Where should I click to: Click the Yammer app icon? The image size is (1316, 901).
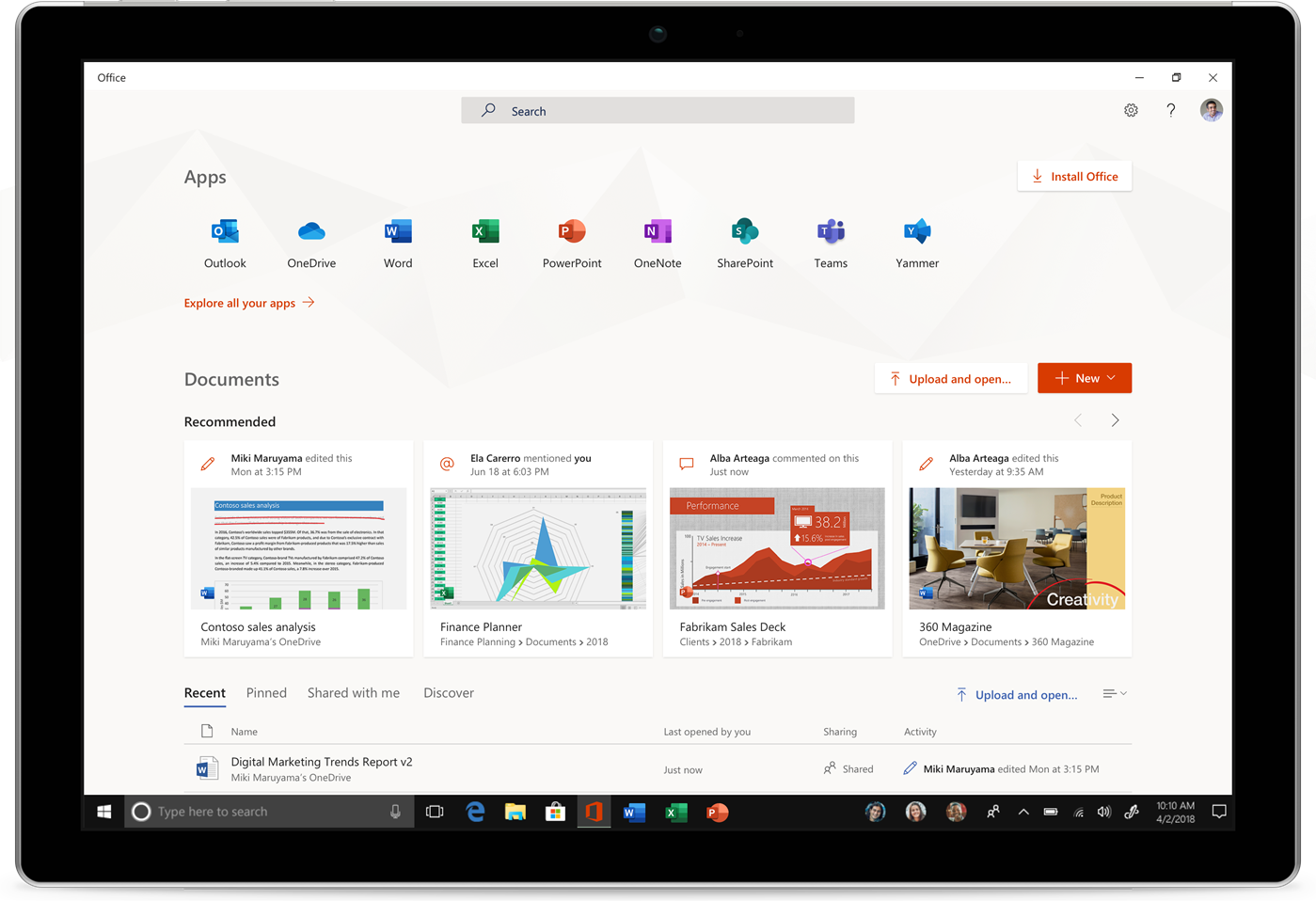coord(917,232)
